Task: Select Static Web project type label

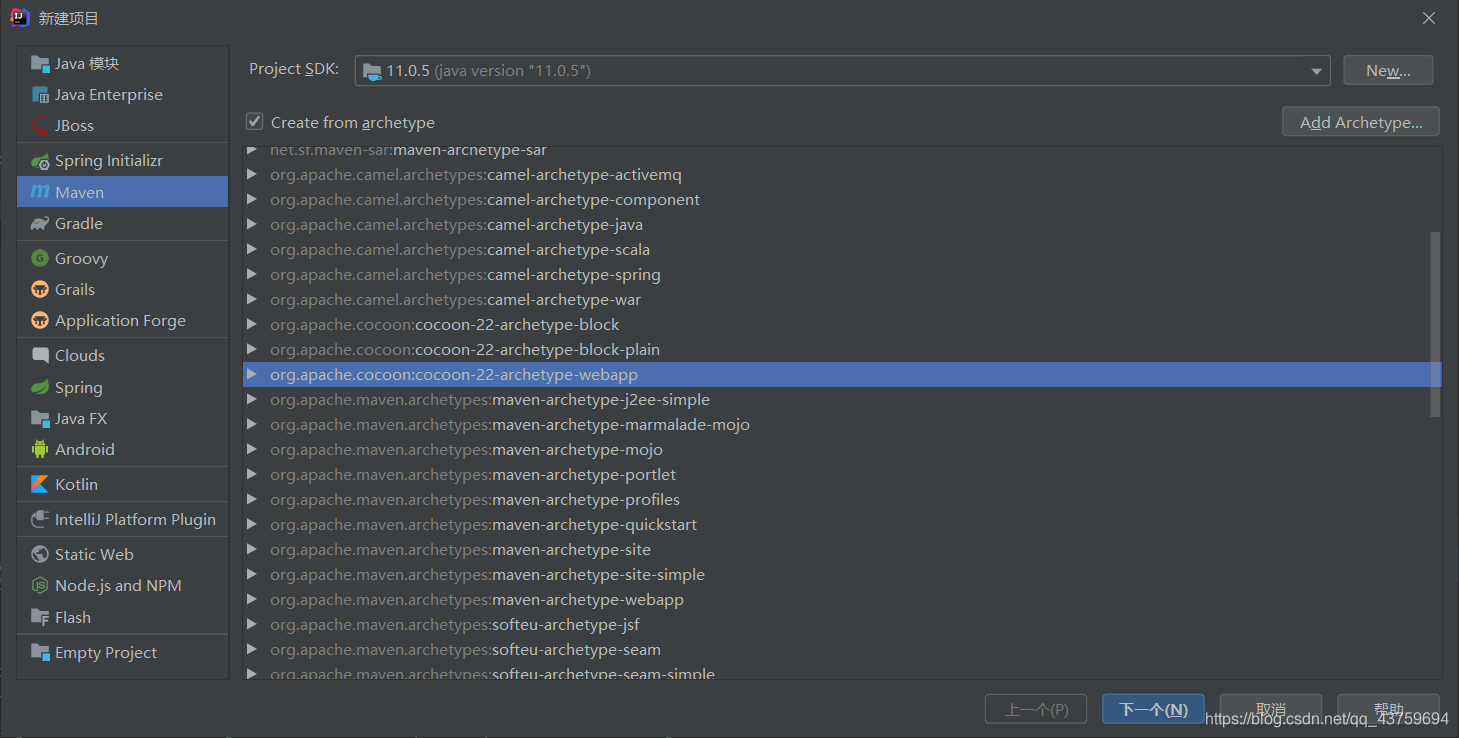Action: click(94, 555)
